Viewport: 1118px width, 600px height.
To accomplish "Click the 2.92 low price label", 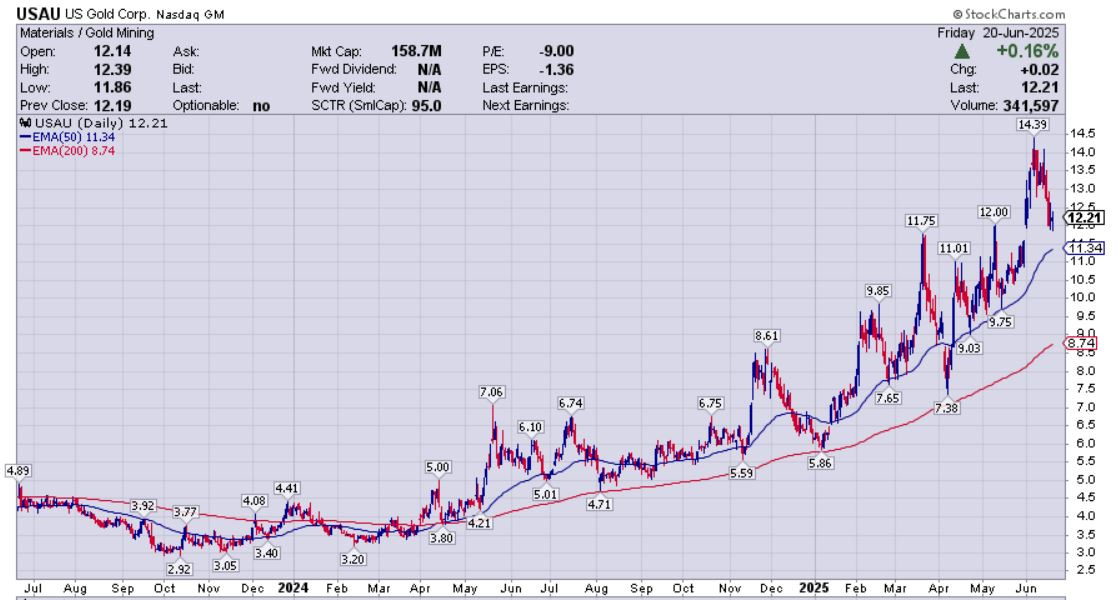I will click(x=179, y=569).
